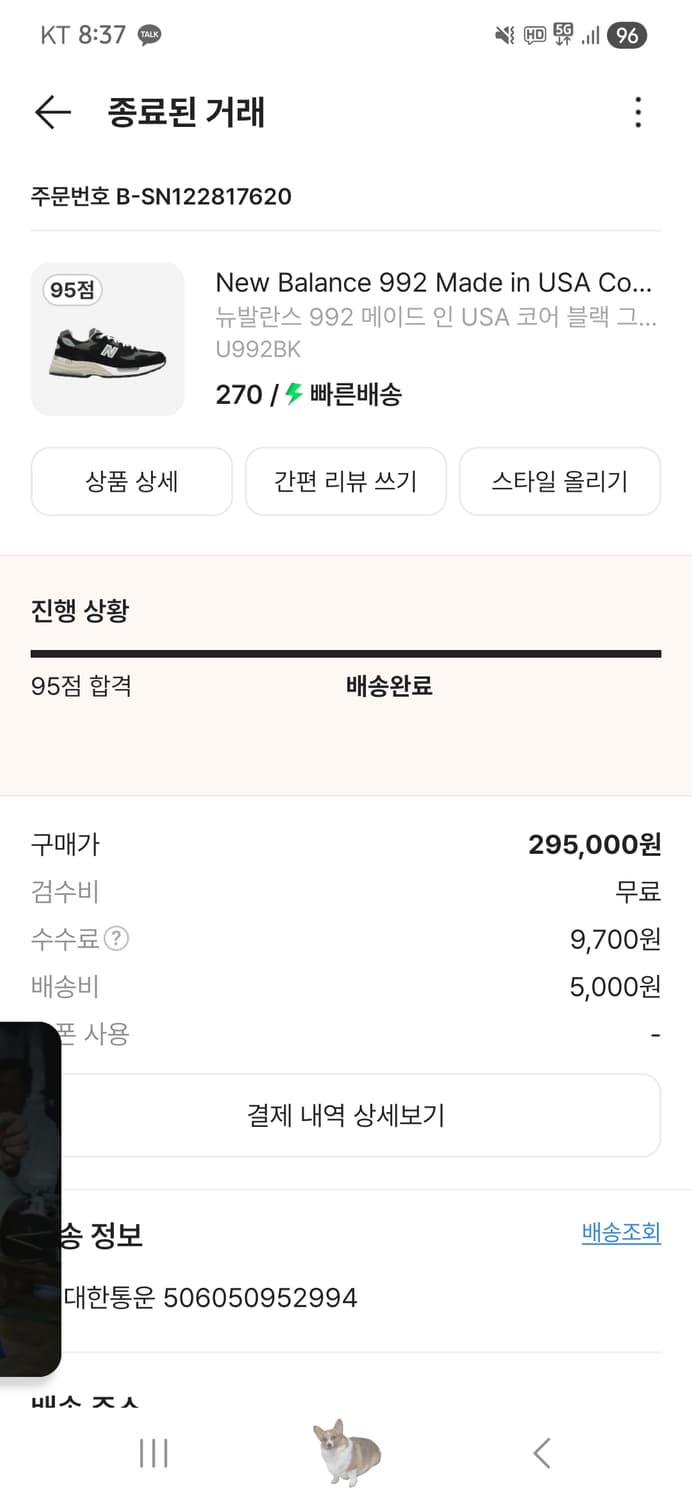The image size is (692, 1500).
Task: Open 상품 상세 product details
Action: [131, 481]
